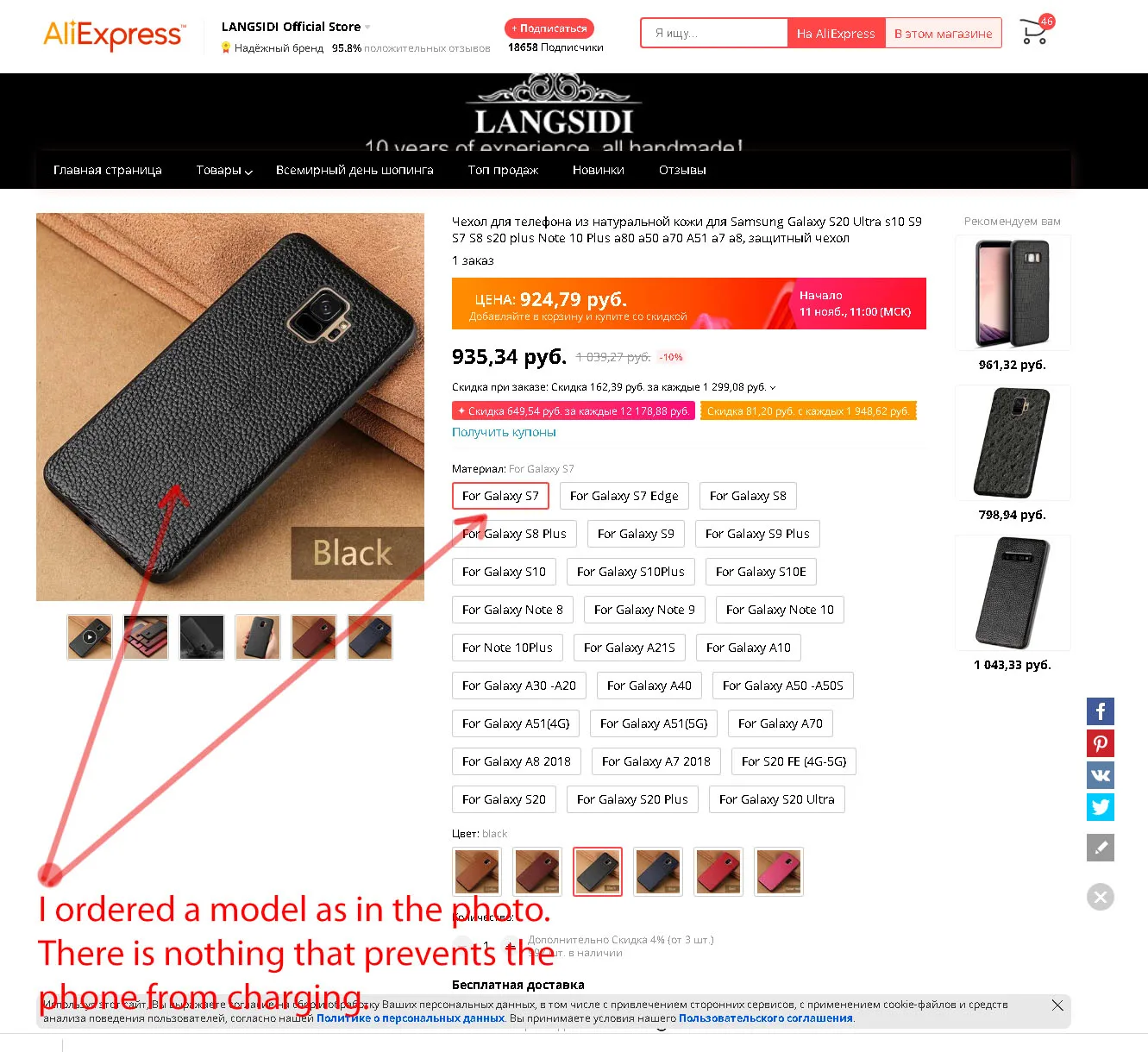
Task: Click the pencil feedback icon
Action: 1101,848
